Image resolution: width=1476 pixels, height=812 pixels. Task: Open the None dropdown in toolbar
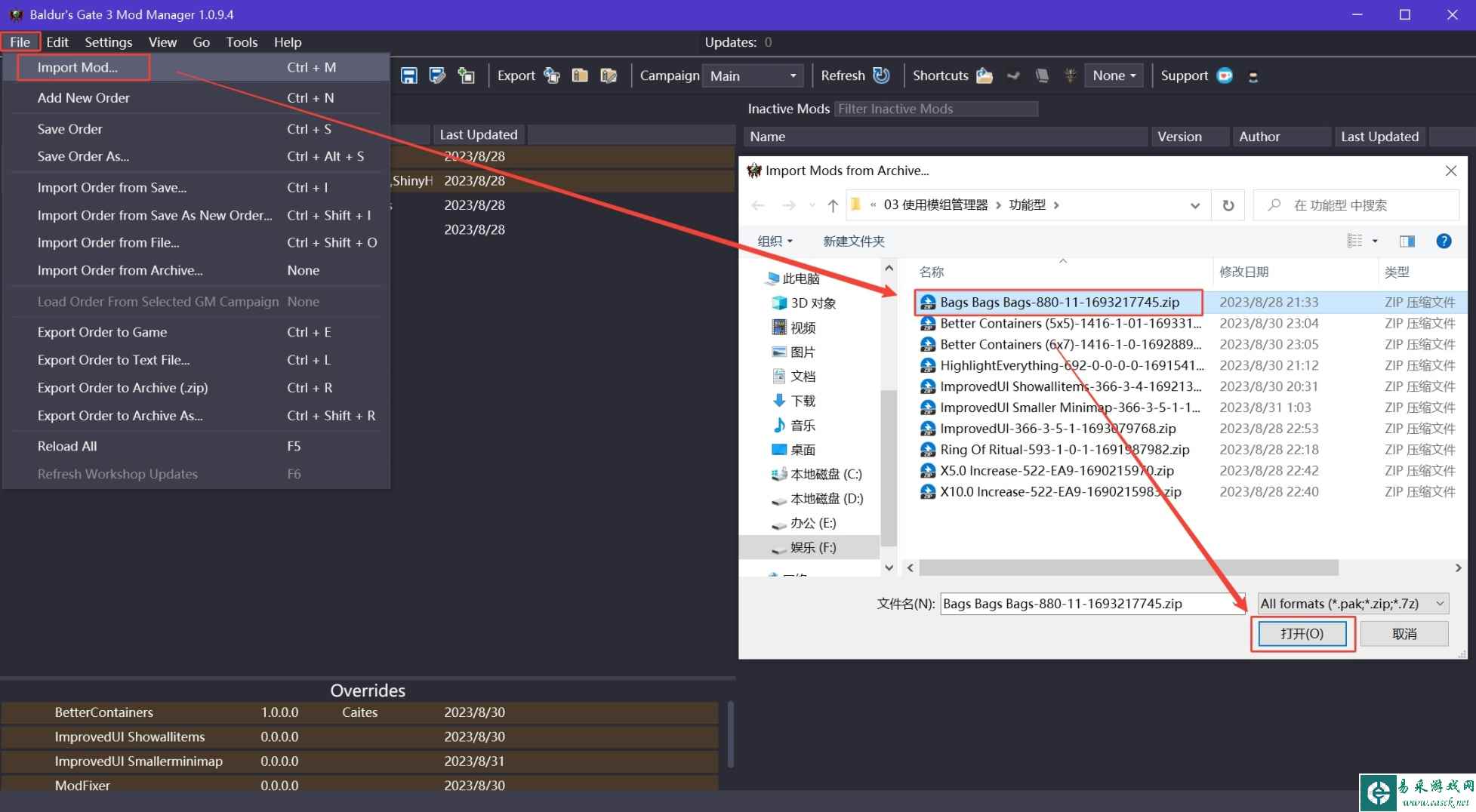click(1114, 75)
